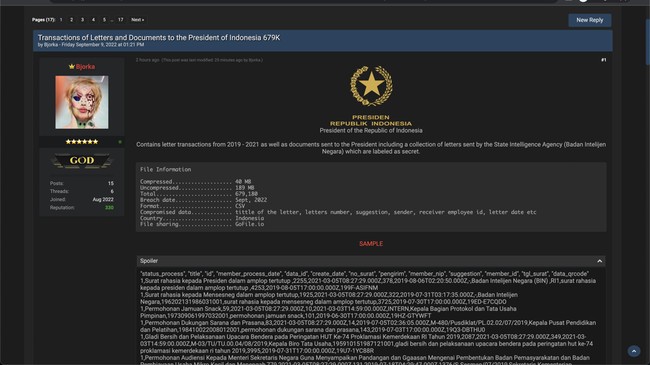
Task: Open Bjorka's avatar image
Action: click(x=82, y=102)
